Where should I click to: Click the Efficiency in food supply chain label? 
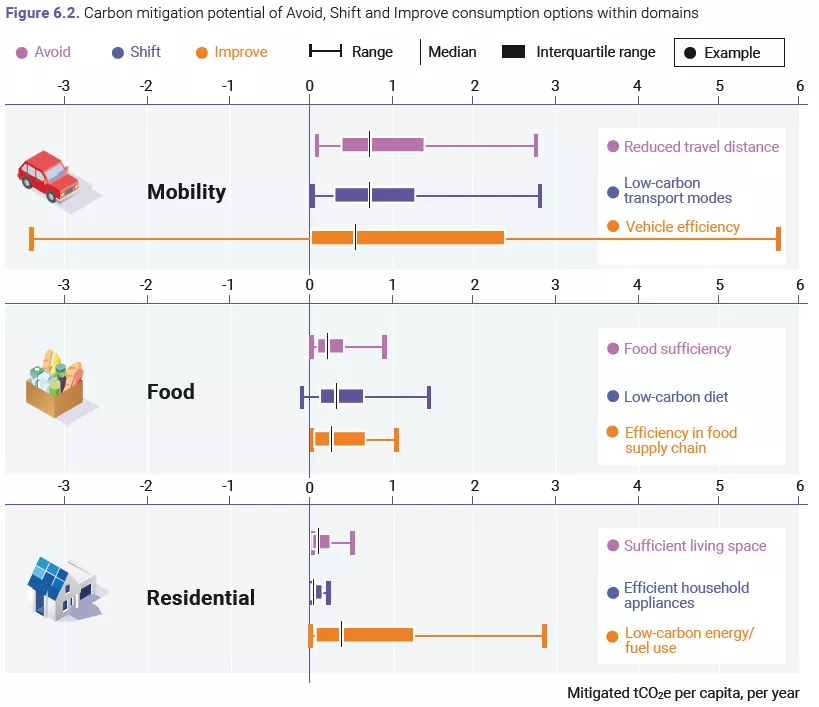(x=681, y=440)
